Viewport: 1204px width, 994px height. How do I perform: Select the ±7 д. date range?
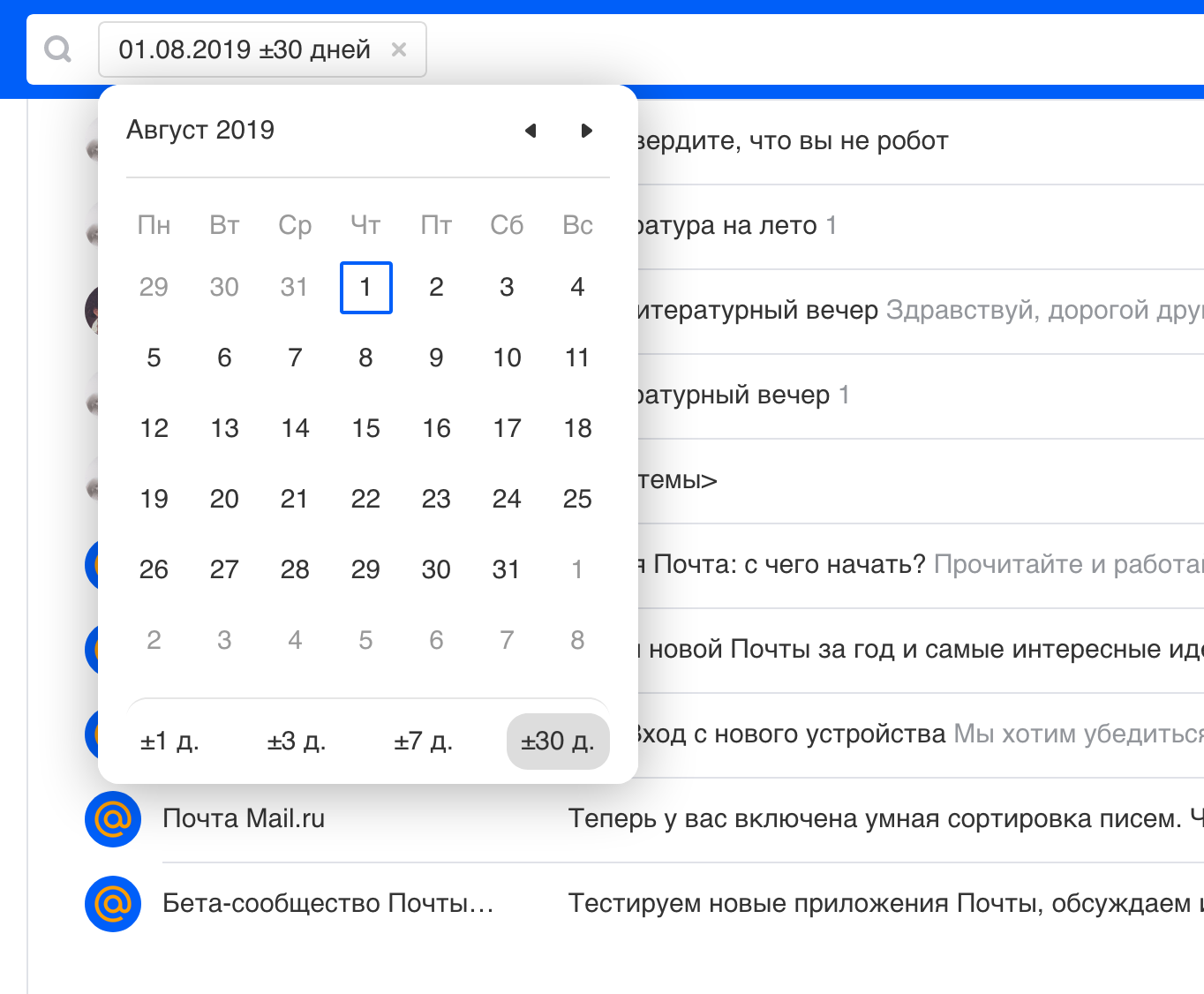coord(424,742)
